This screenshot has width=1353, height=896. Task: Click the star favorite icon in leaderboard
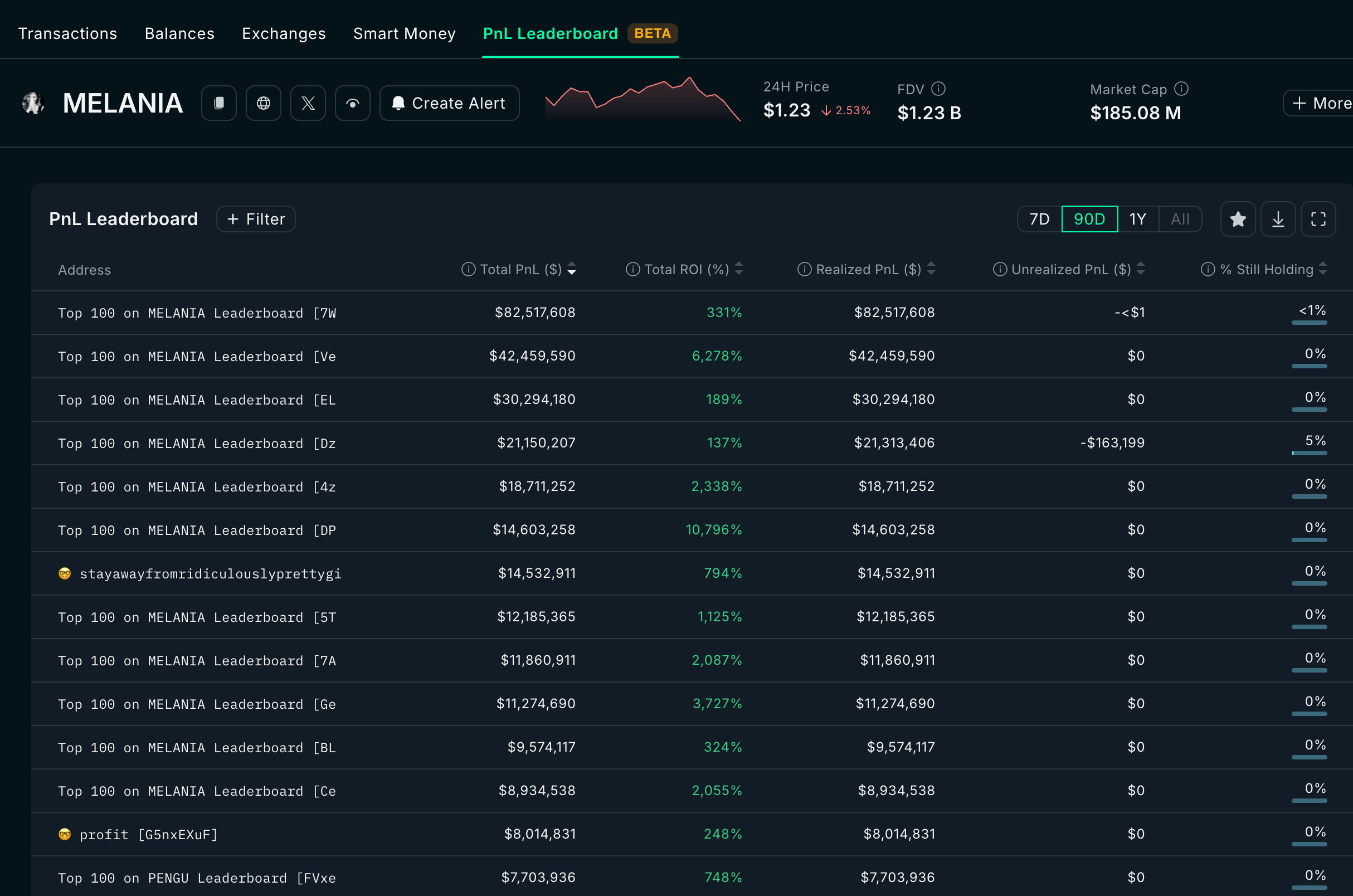point(1238,219)
